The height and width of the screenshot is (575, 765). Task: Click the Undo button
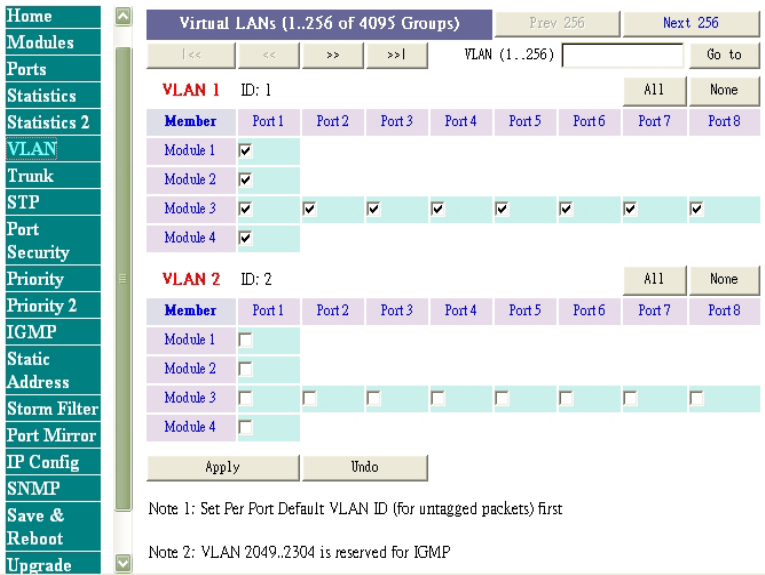coord(365,468)
